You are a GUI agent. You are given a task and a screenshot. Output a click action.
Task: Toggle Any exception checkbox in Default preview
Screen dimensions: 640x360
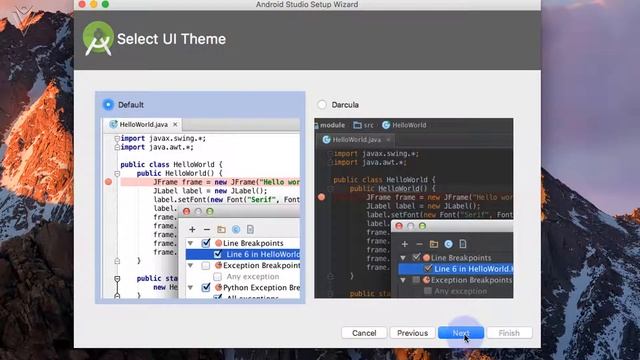coord(218,277)
